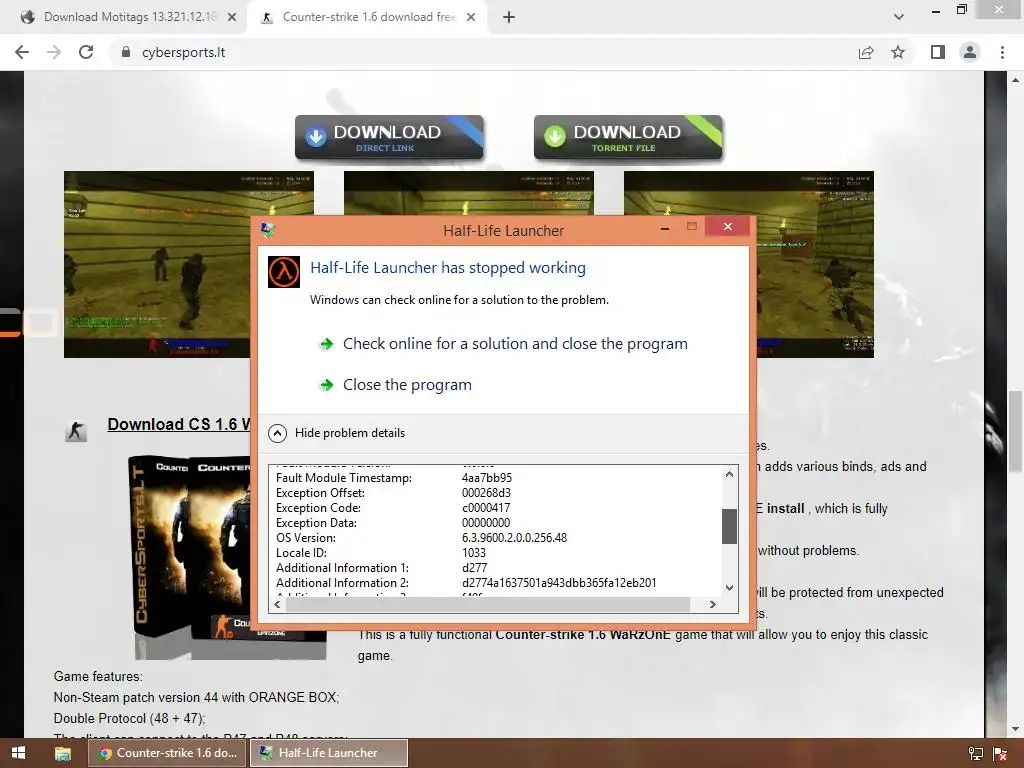Close the Half-Life Launcher error dialog
Viewport: 1024px width, 768px height.
point(728,227)
